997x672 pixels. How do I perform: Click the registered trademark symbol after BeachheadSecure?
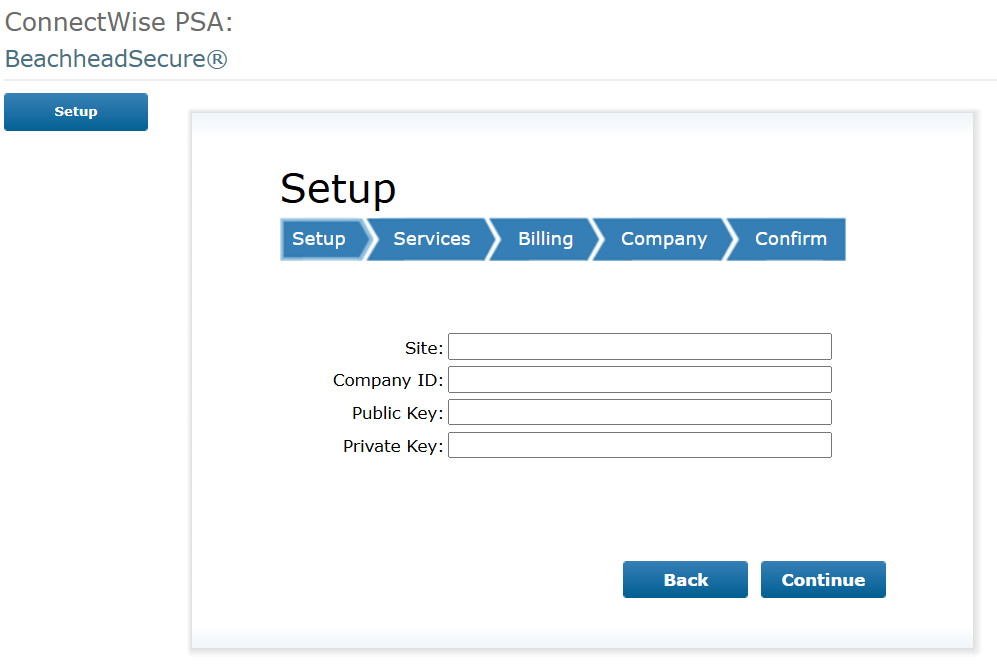tap(217, 59)
